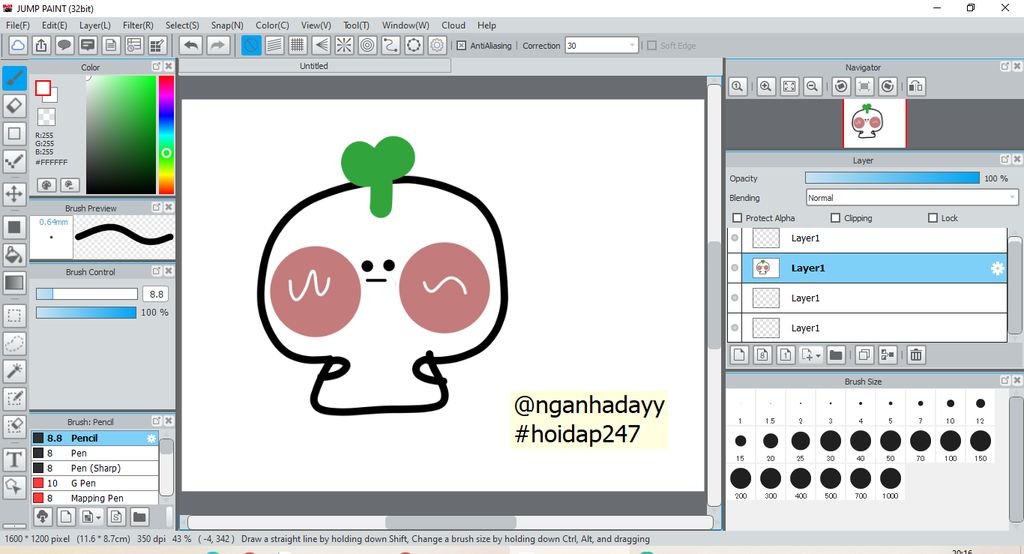Enable the crisscross grid snap
The width and height of the screenshot is (1024, 554).
(x=298, y=45)
